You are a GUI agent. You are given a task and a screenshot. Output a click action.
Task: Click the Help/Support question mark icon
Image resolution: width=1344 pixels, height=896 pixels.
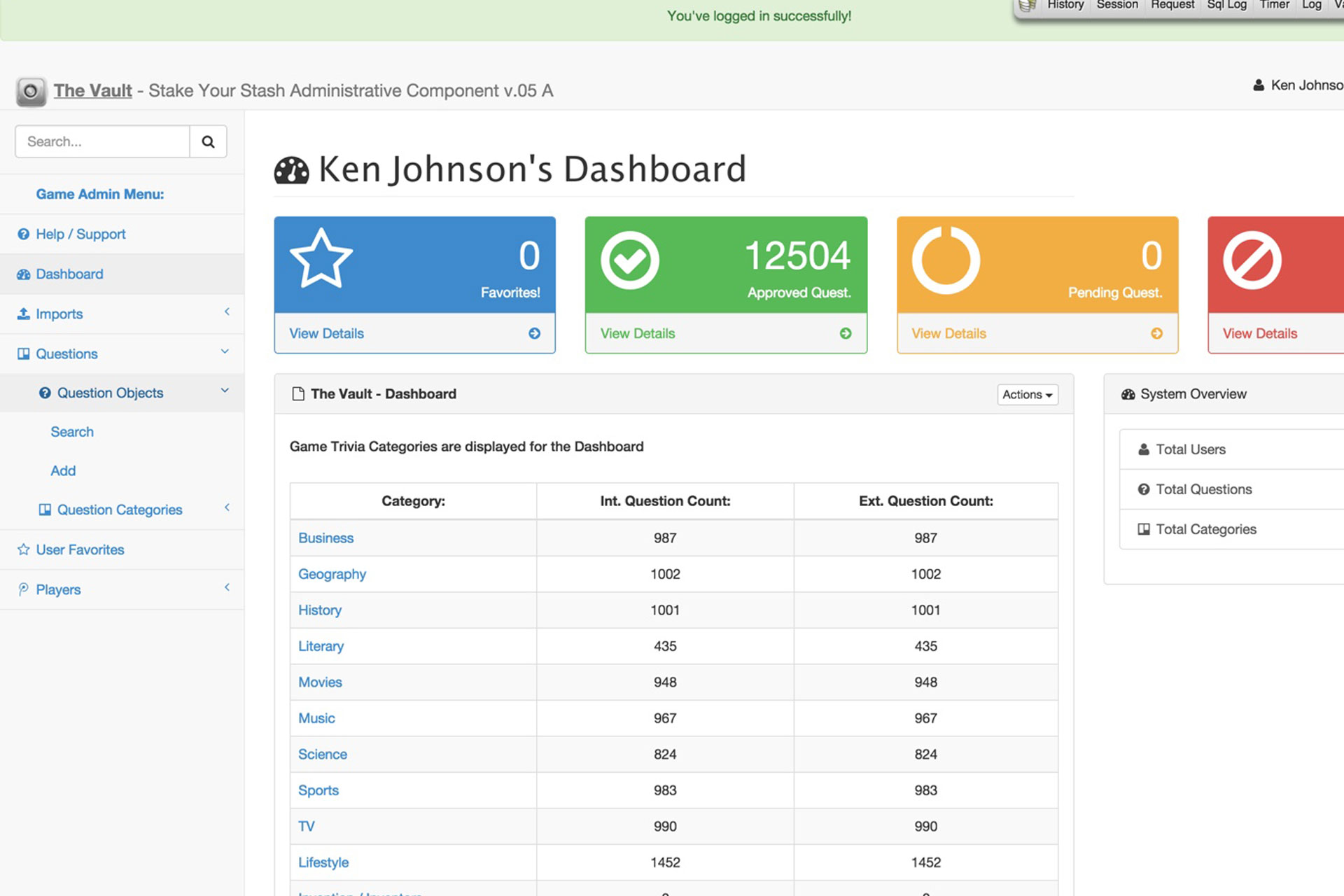coord(23,234)
